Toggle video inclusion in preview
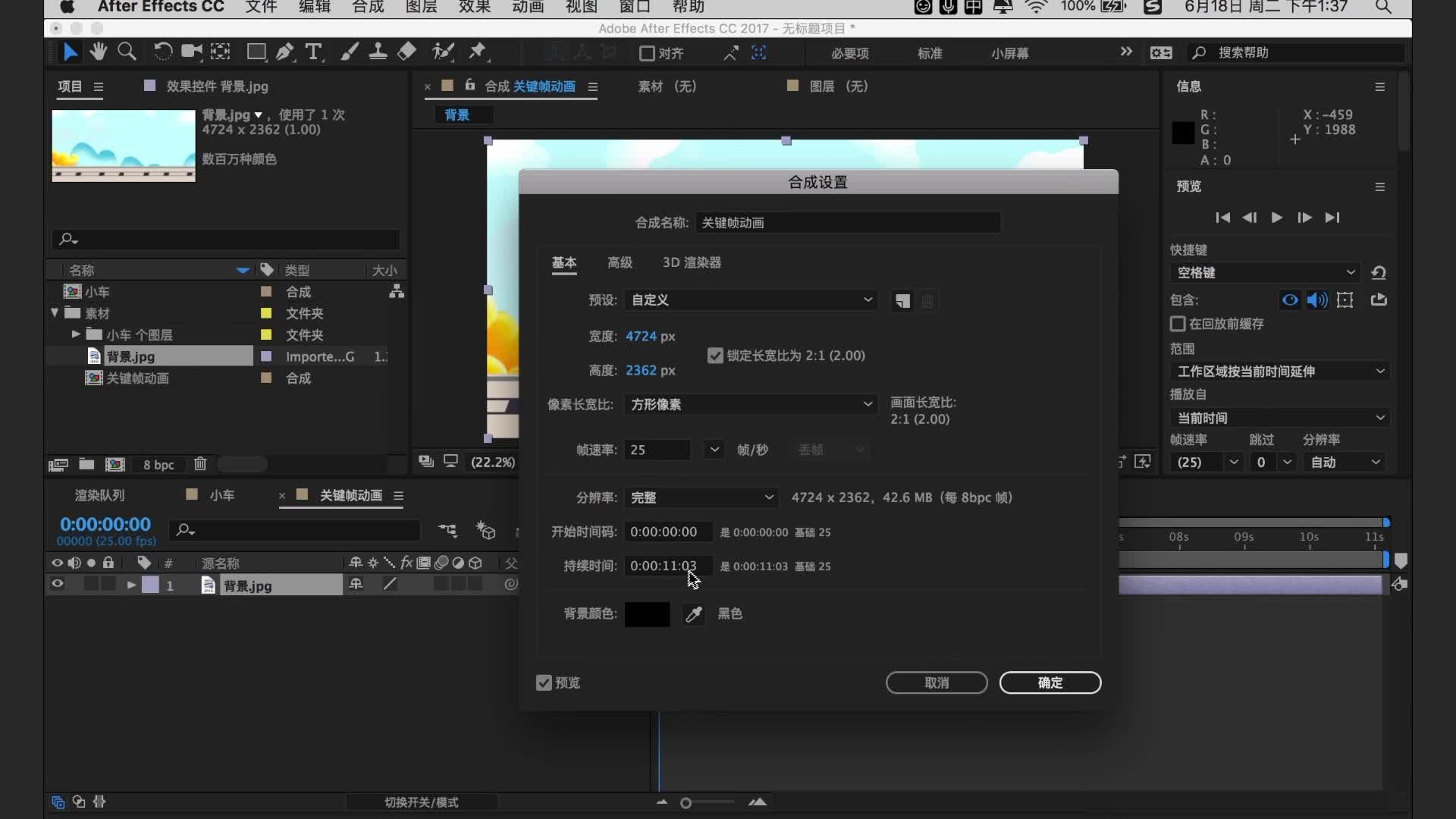The image size is (1456, 819). [1290, 300]
